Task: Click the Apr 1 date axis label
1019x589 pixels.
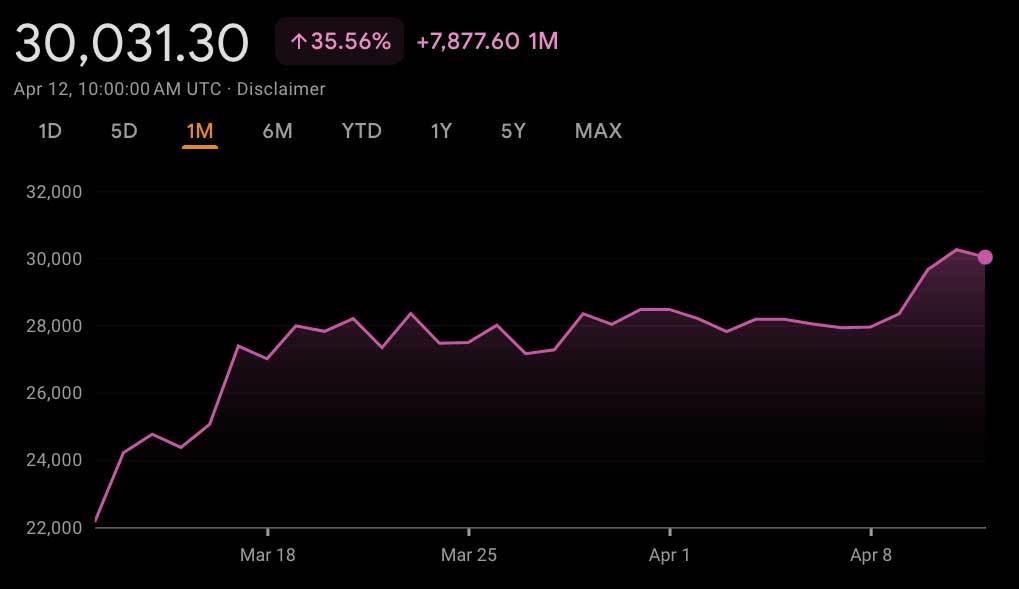Action: (x=669, y=555)
